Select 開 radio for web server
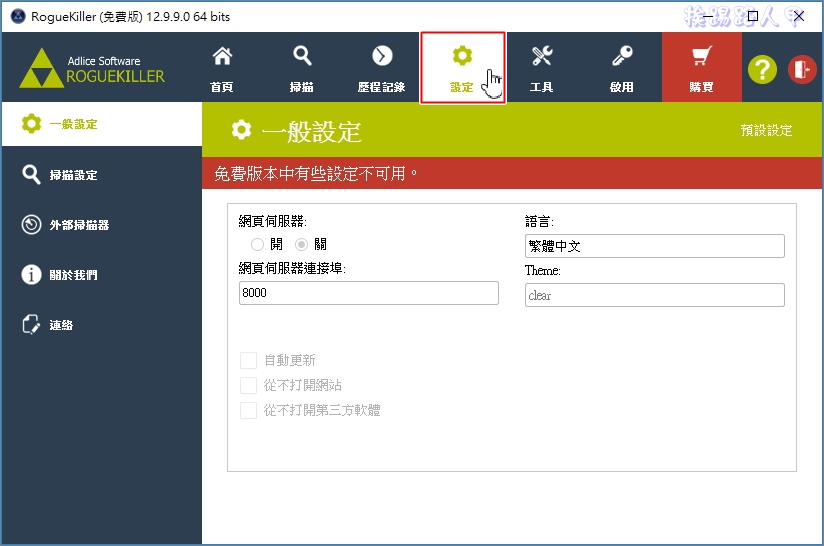824x546 pixels. 257,244
